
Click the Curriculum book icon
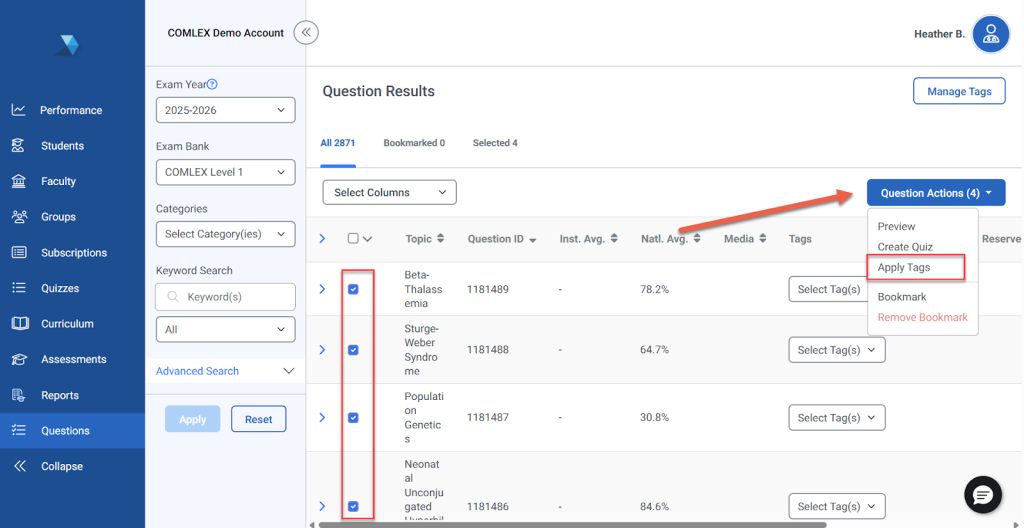[18, 324]
